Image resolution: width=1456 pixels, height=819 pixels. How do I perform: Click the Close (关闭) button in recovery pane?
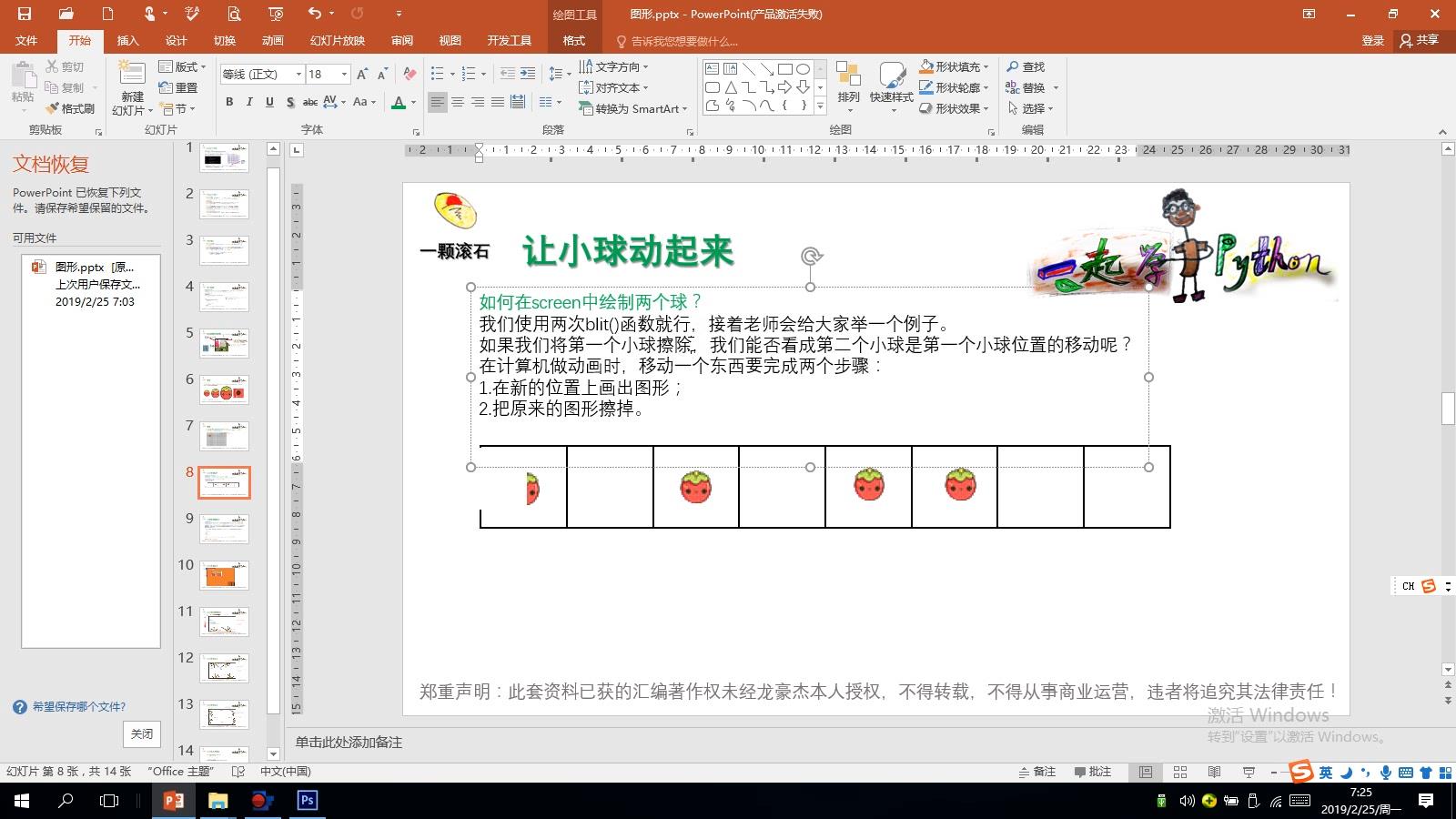142,733
